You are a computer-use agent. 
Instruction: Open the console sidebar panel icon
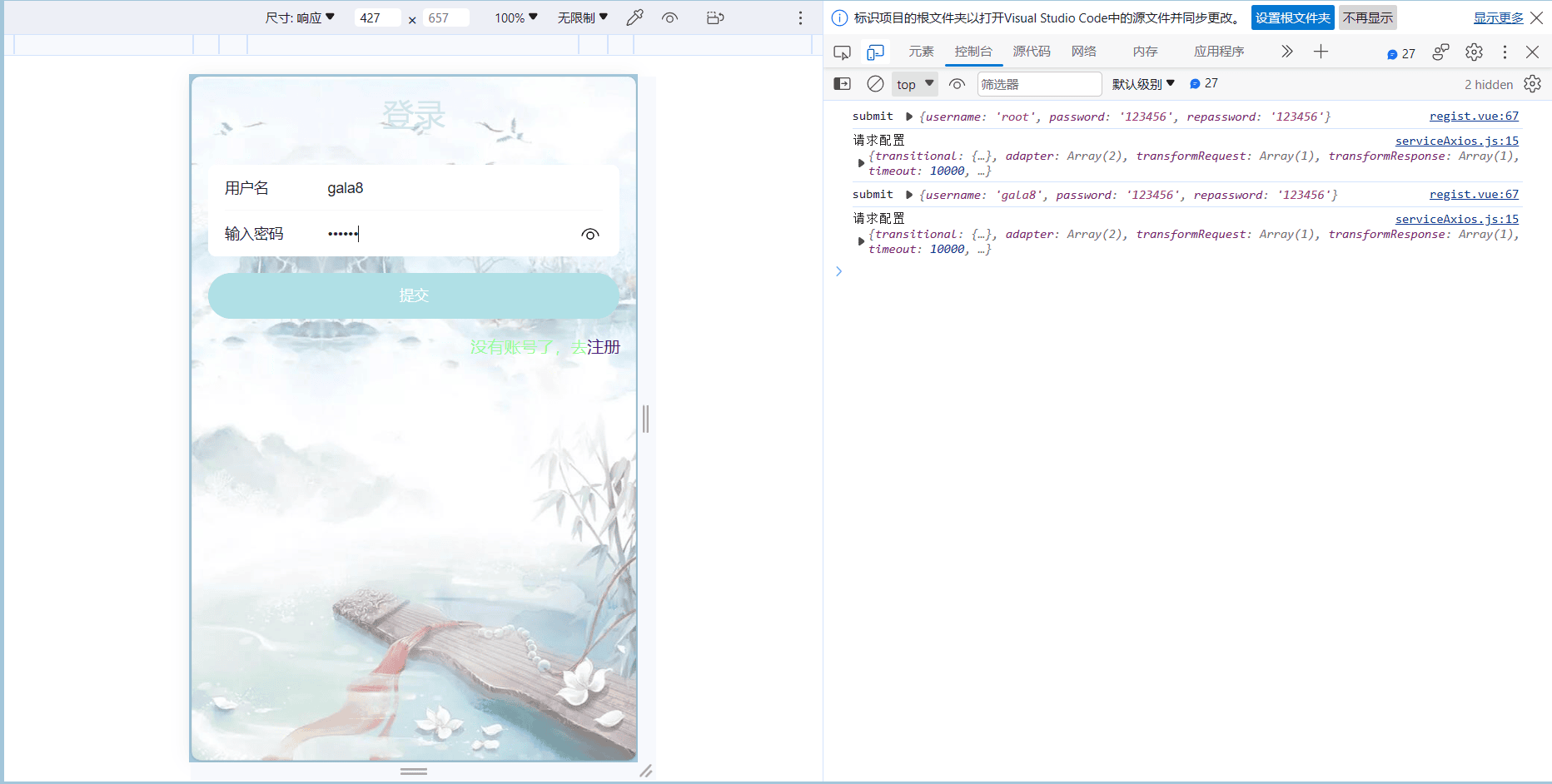842,84
